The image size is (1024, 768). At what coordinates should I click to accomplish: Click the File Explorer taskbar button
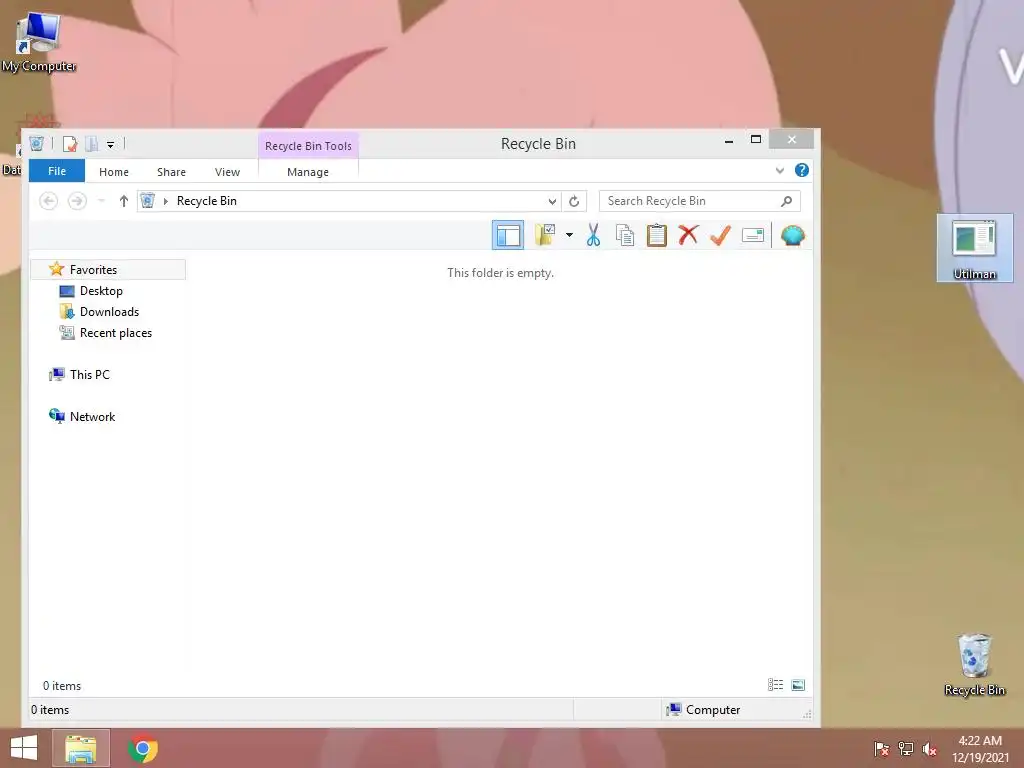[80, 748]
